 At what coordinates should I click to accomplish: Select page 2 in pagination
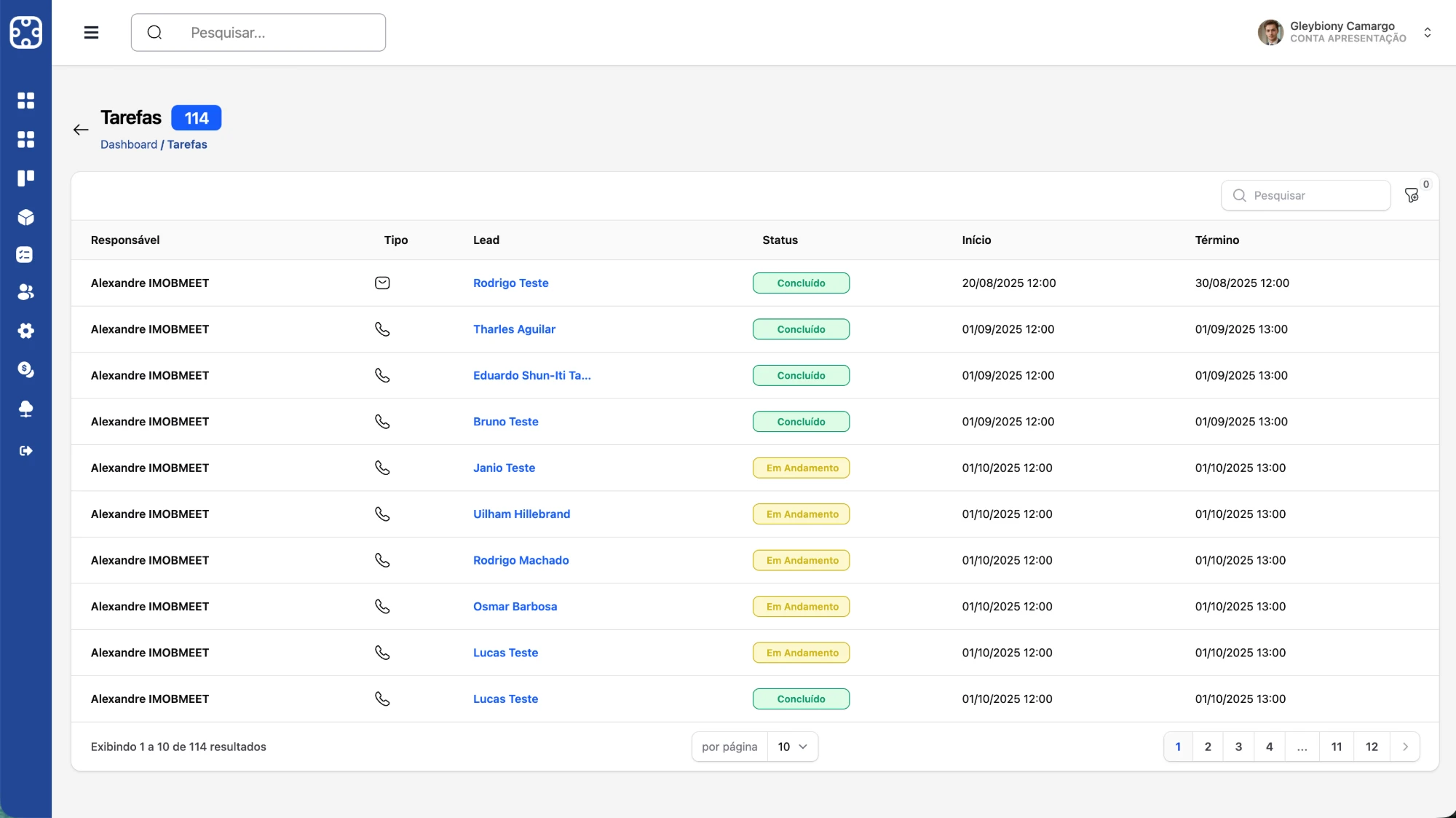[x=1208, y=747]
